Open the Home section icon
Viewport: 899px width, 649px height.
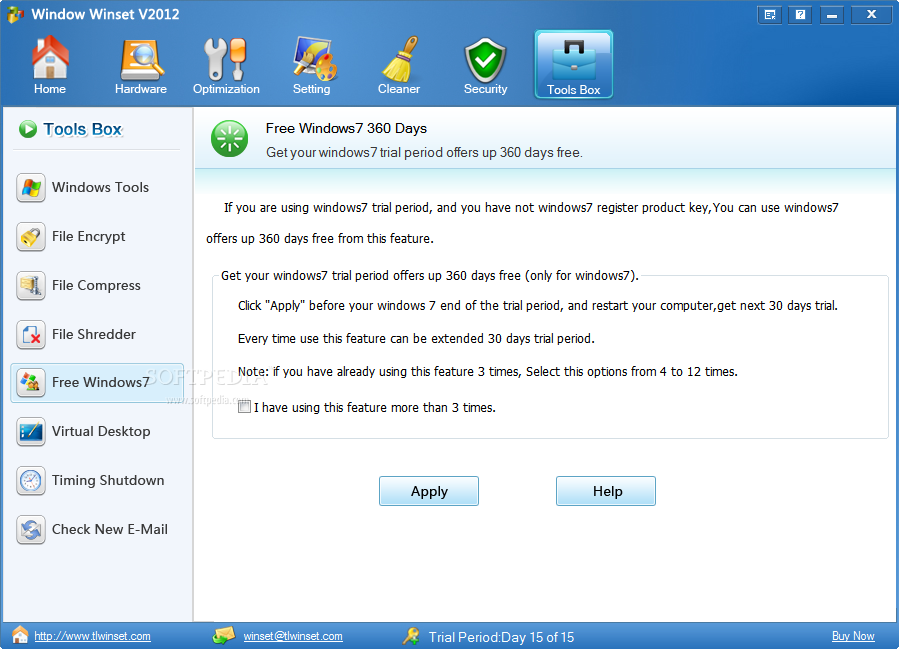pos(50,58)
